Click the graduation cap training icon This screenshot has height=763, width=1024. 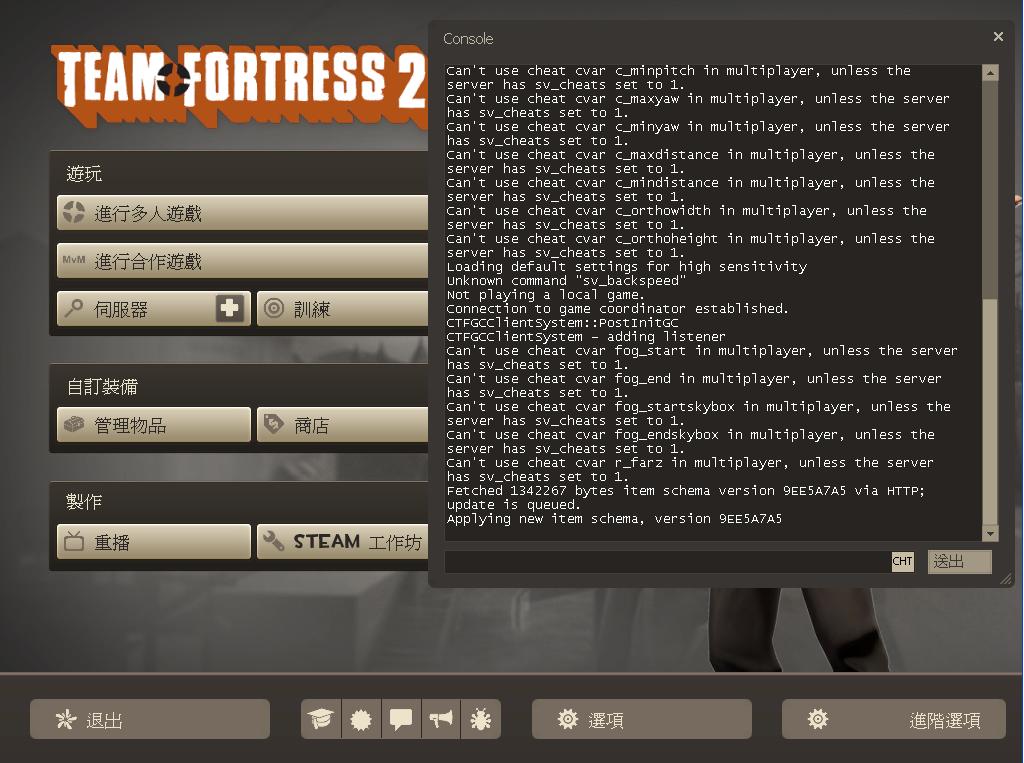tap(321, 719)
